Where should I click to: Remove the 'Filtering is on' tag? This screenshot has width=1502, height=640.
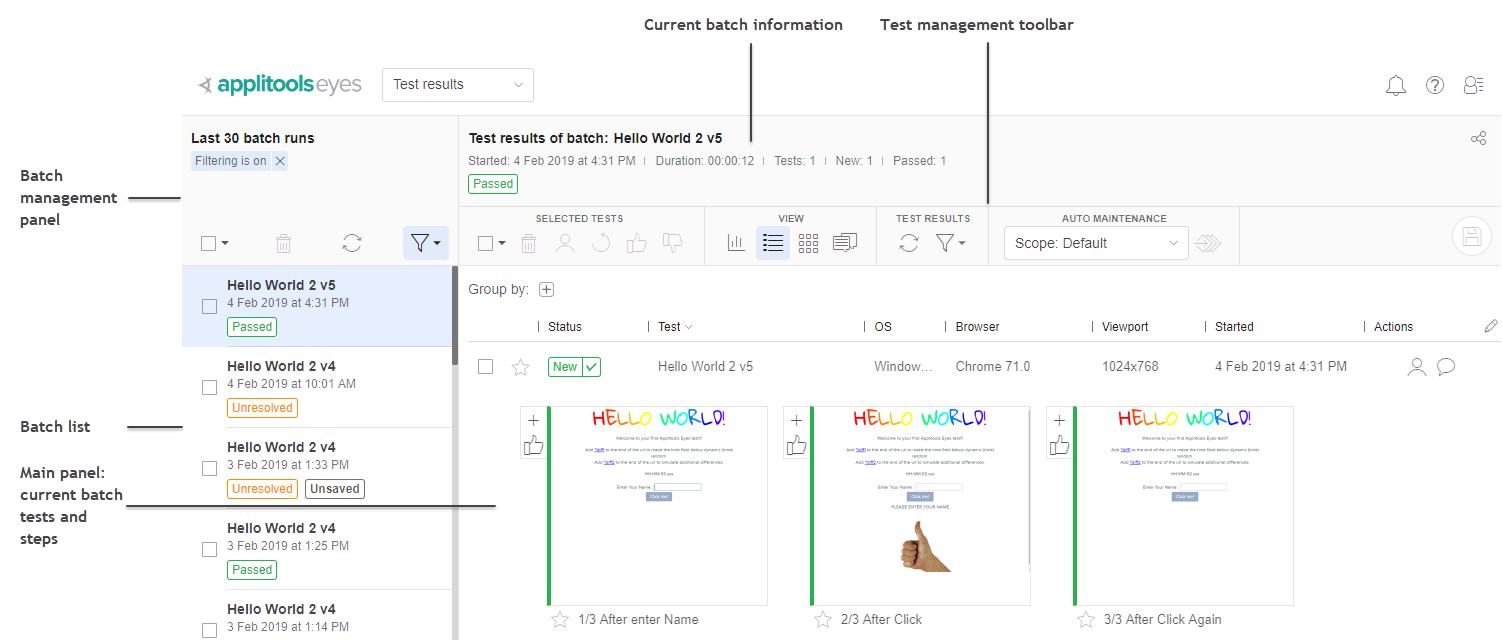click(280, 161)
